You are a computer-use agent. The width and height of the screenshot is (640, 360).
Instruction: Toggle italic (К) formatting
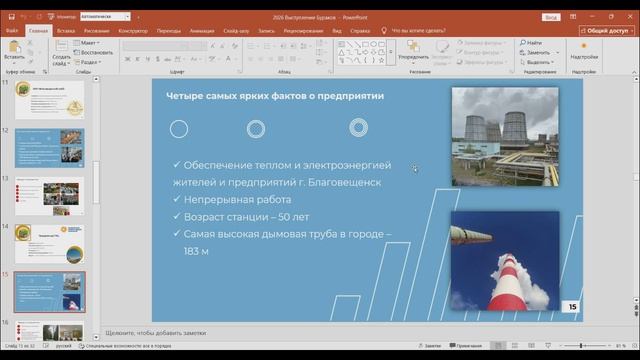[138, 59]
